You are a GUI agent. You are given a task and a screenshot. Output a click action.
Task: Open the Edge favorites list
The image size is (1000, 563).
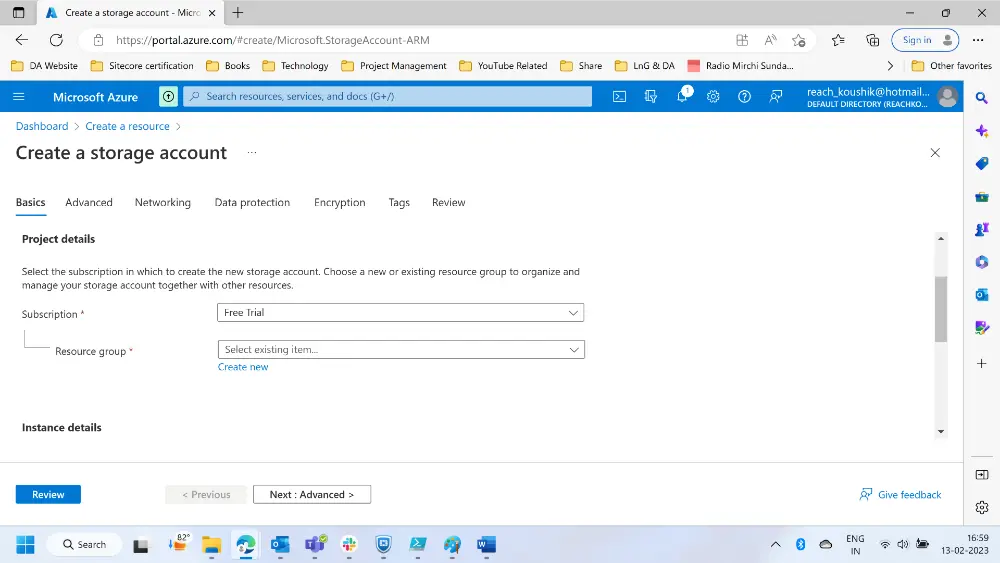[838, 40]
